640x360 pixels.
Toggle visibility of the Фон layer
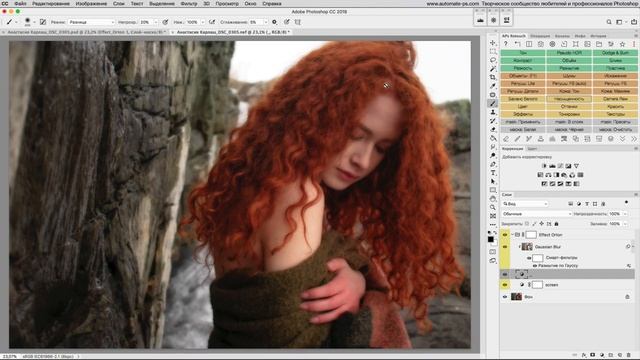pyautogui.click(x=505, y=297)
